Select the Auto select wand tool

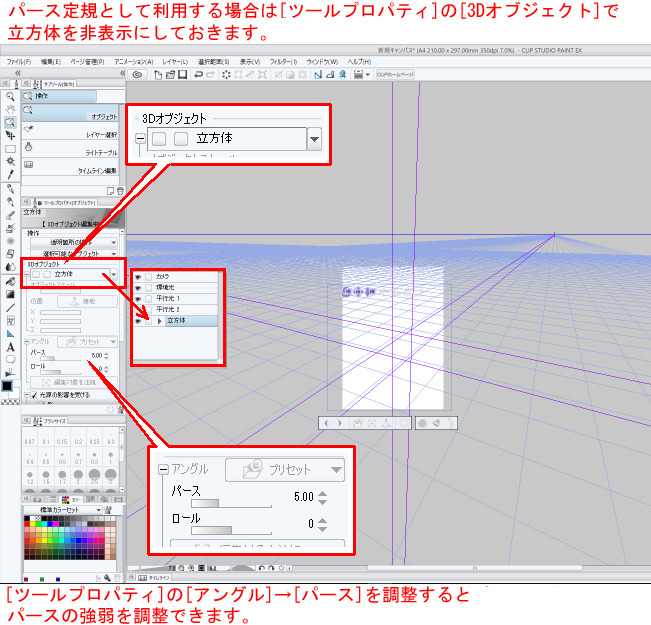coord(10,161)
